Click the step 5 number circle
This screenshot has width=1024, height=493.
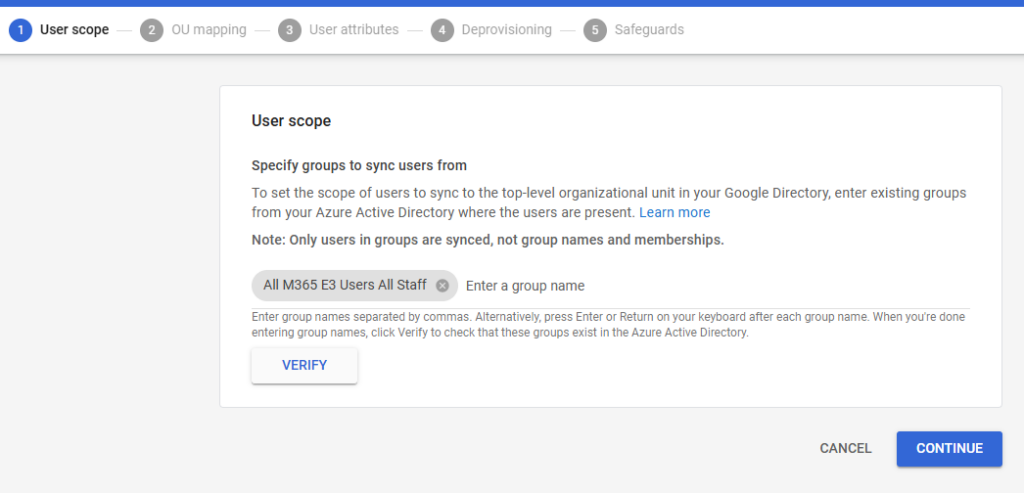pos(595,30)
